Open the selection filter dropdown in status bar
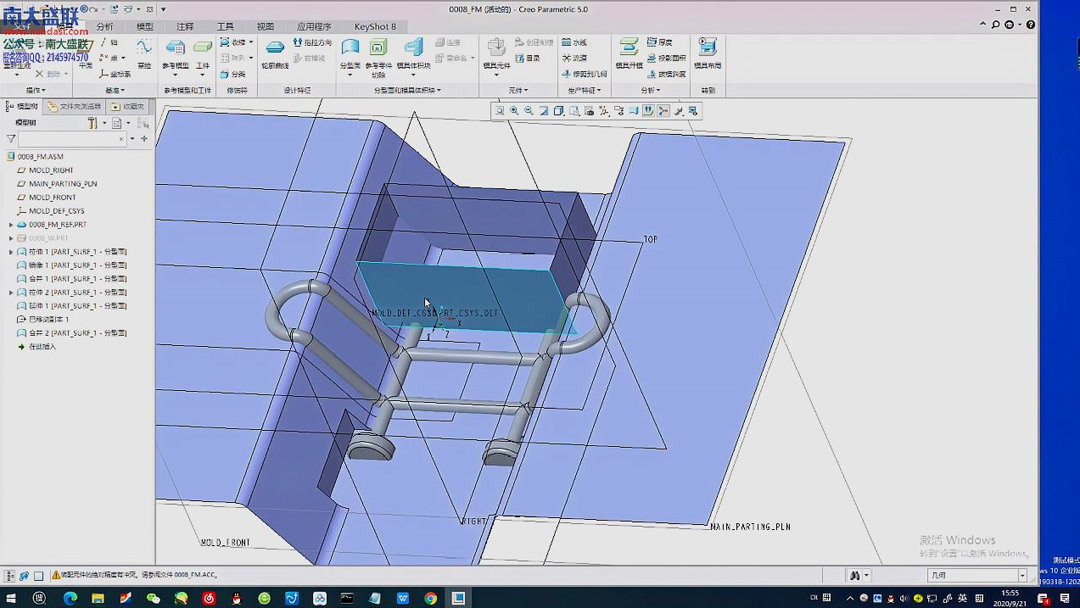The width and height of the screenshot is (1080, 608). coord(1022,575)
